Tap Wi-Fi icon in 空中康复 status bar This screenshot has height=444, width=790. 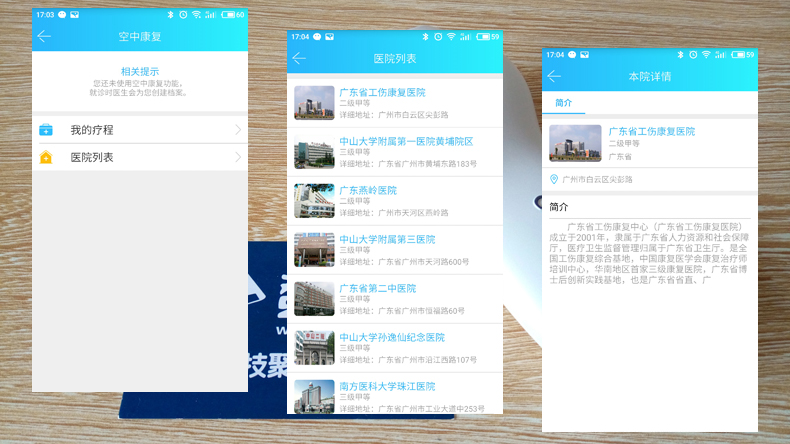point(196,15)
